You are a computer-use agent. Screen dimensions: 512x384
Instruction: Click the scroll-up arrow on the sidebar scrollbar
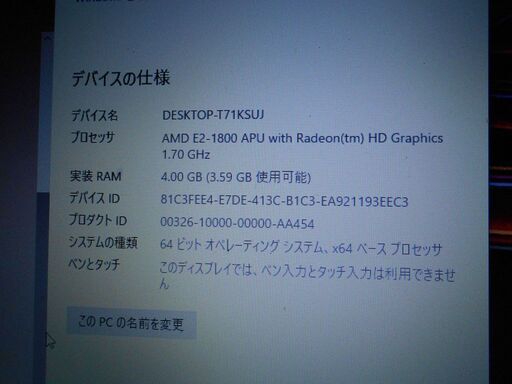click(x=48, y=38)
